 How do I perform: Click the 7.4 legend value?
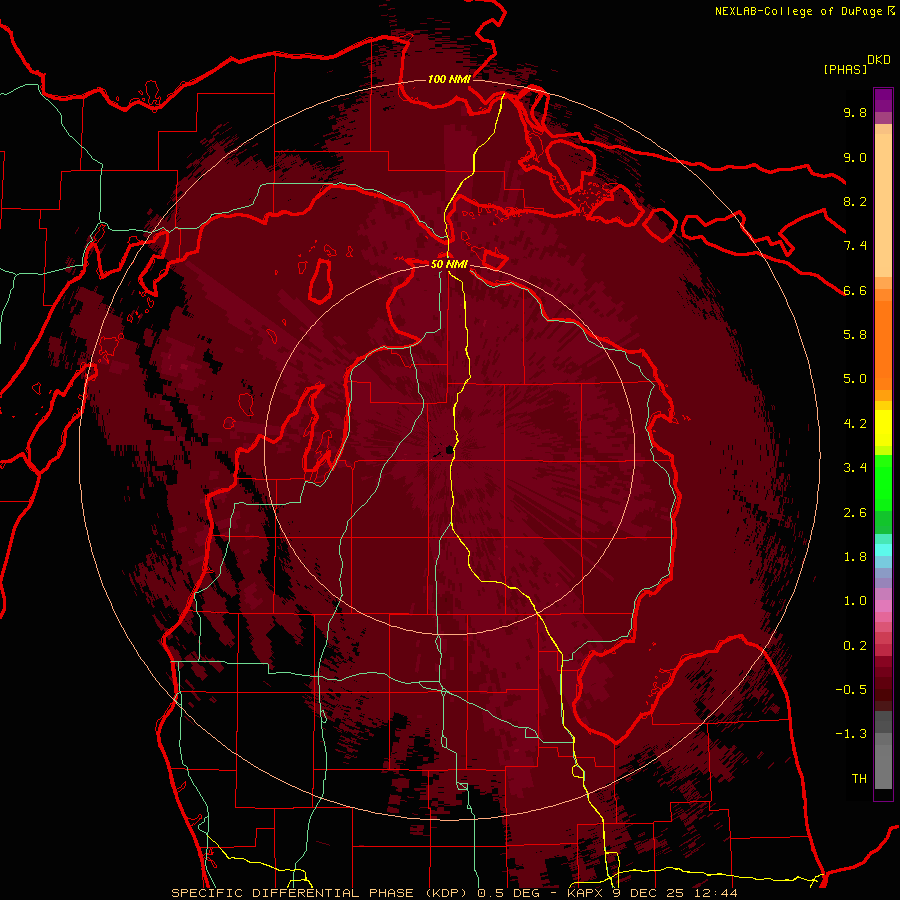click(x=855, y=246)
